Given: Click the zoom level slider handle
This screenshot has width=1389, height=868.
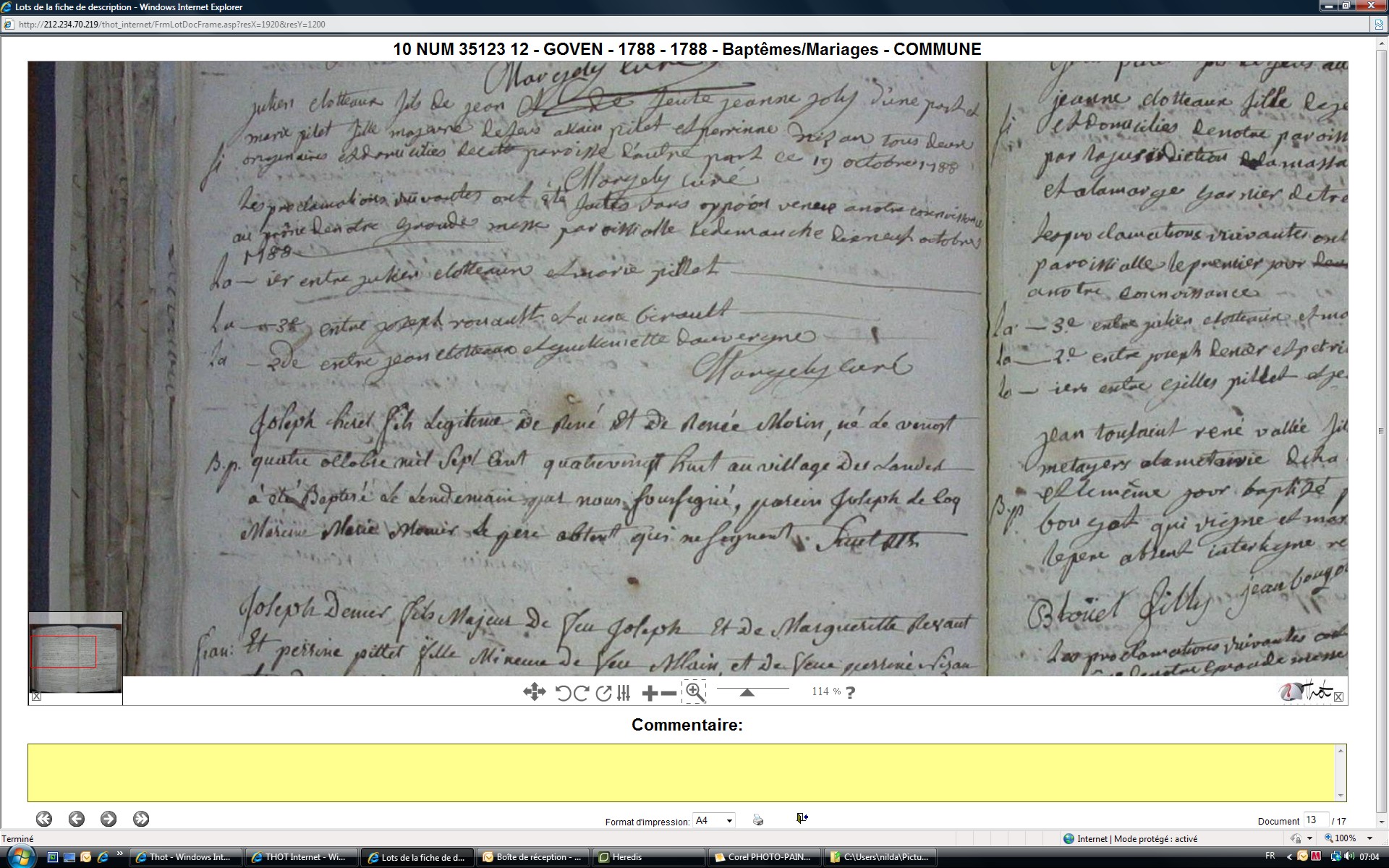Looking at the screenshot, I should point(747,692).
